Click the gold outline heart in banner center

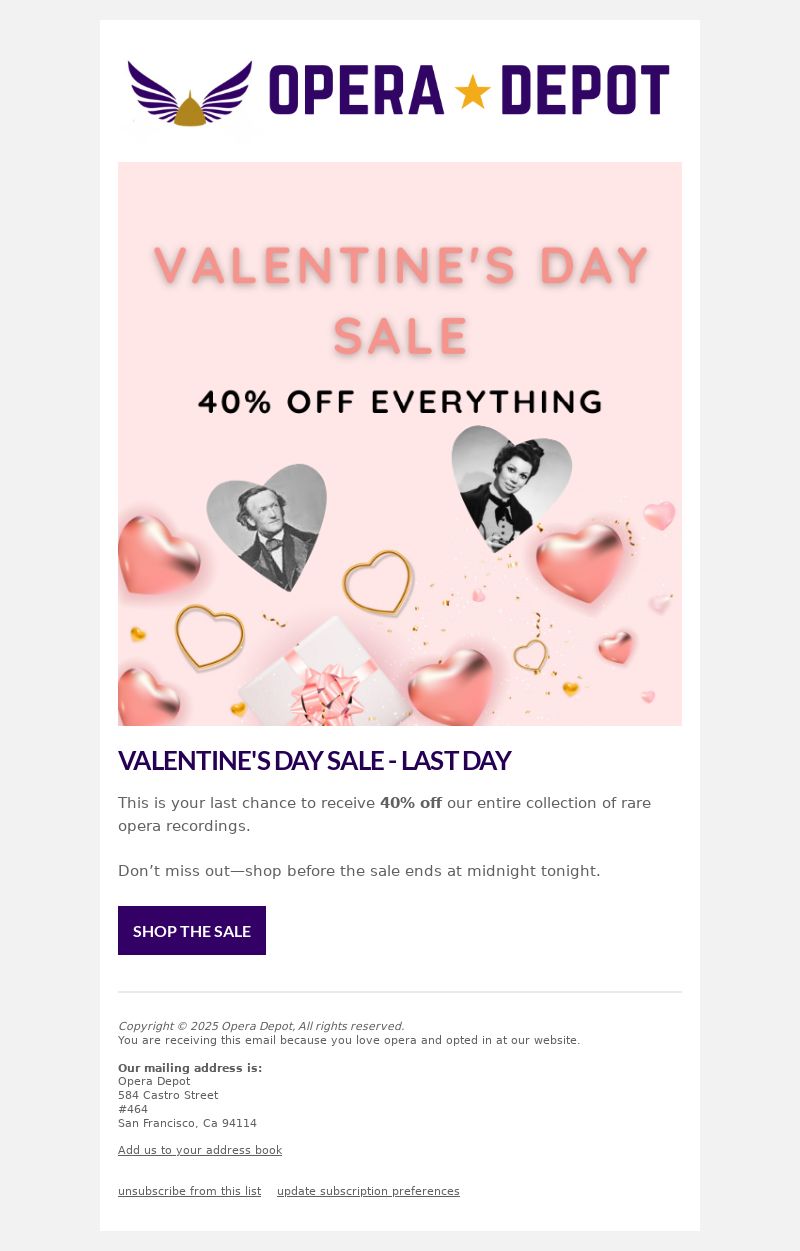pyautogui.click(x=378, y=582)
